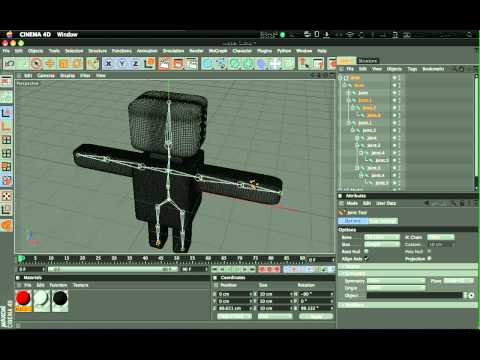Open the User Data menu in Attributes

pos(386,203)
